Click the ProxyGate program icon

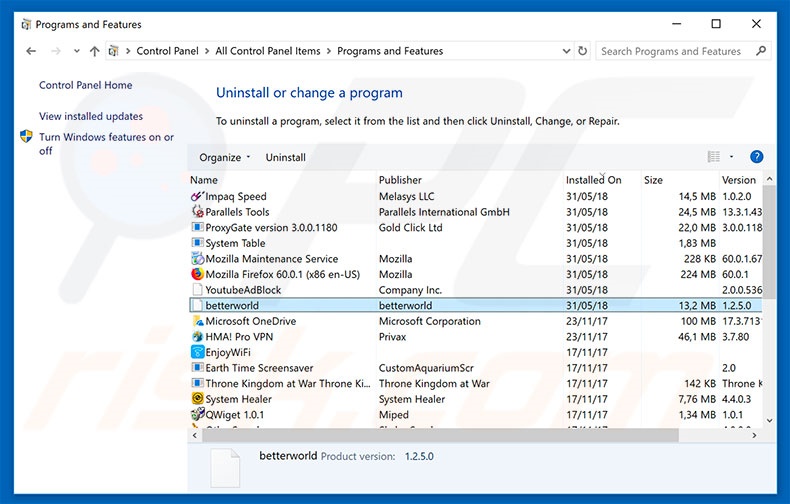coord(198,227)
